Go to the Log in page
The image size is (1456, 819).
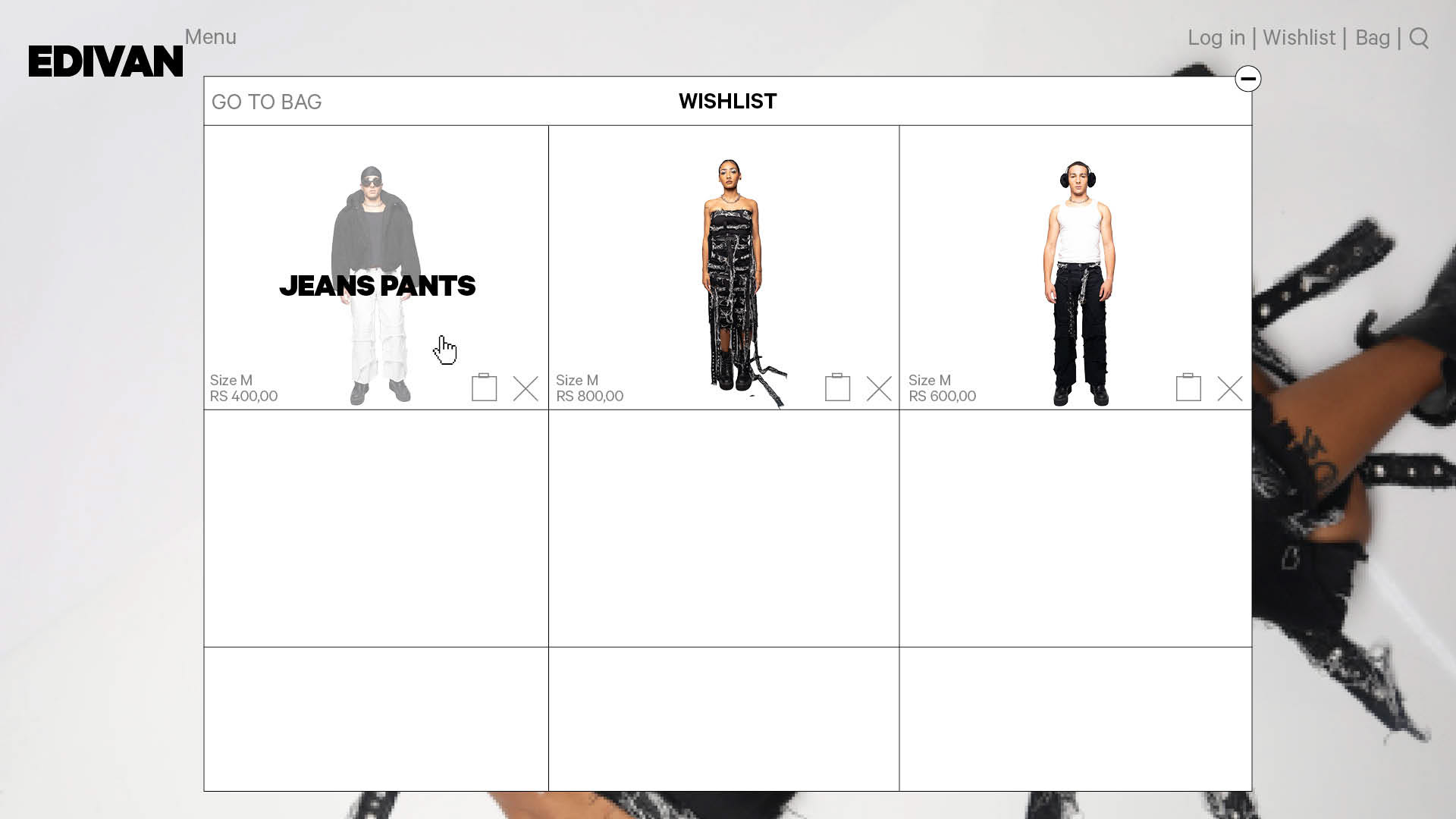tap(1216, 38)
